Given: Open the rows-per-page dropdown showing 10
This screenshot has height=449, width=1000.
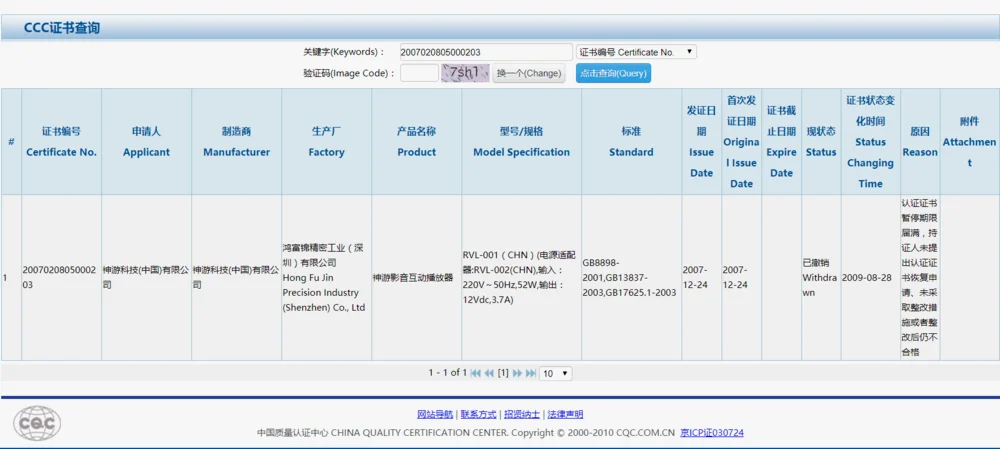Looking at the screenshot, I should point(555,374).
